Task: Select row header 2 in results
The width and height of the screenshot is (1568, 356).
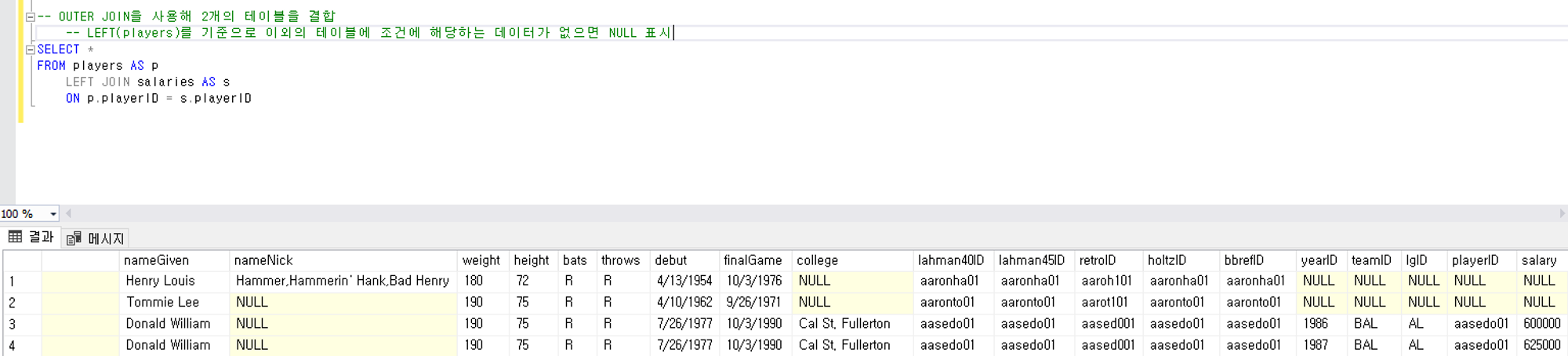Action: [x=22, y=303]
